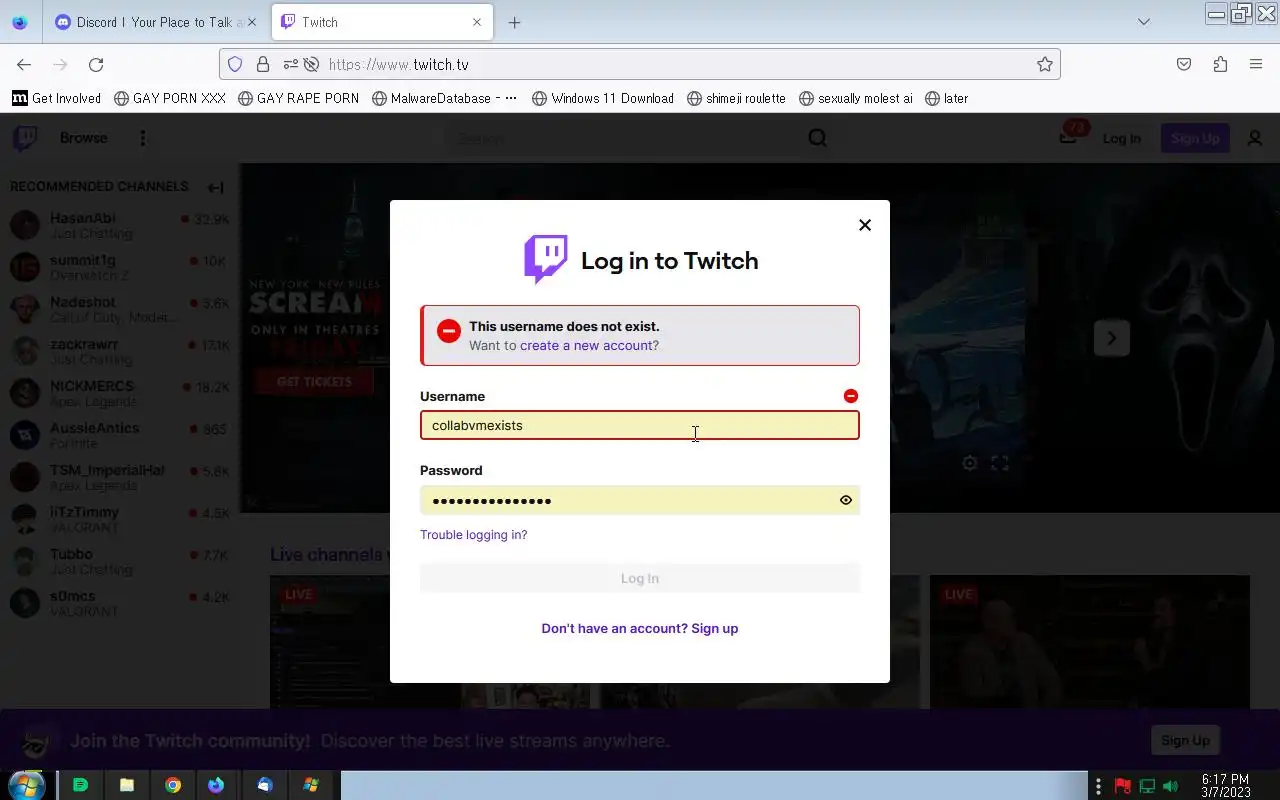Open the 'create a new account' link
The height and width of the screenshot is (800, 1280).
coord(586,345)
